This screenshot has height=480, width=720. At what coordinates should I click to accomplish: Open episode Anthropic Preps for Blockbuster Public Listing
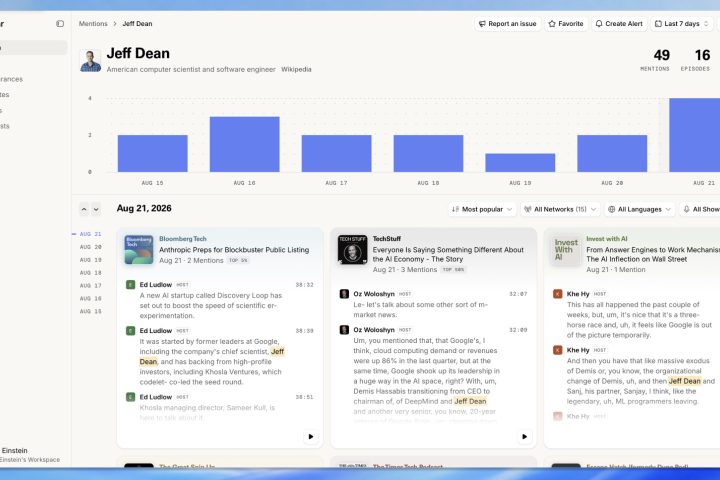tap(234, 250)
